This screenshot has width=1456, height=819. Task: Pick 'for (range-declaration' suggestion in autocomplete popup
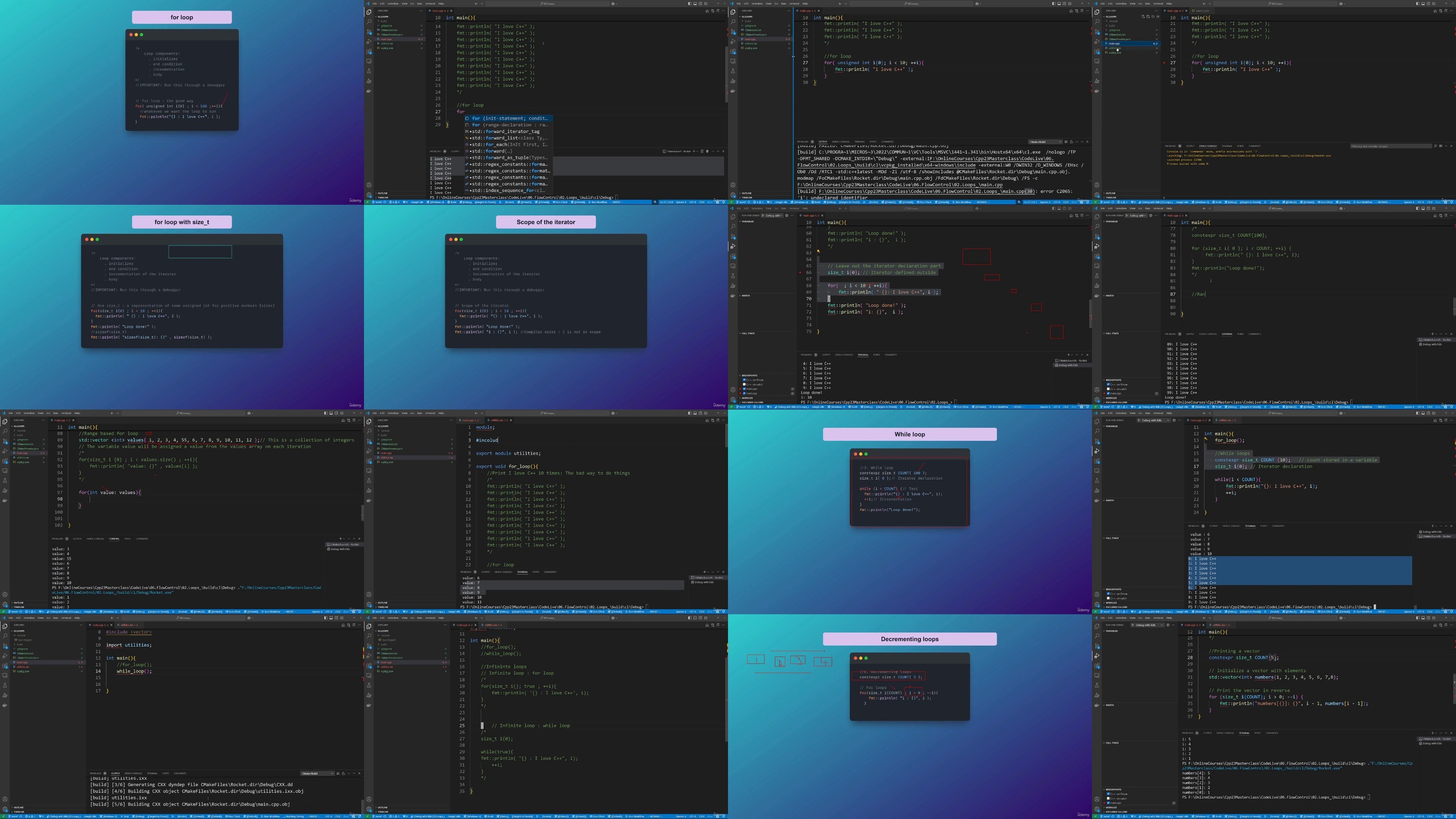508,125
